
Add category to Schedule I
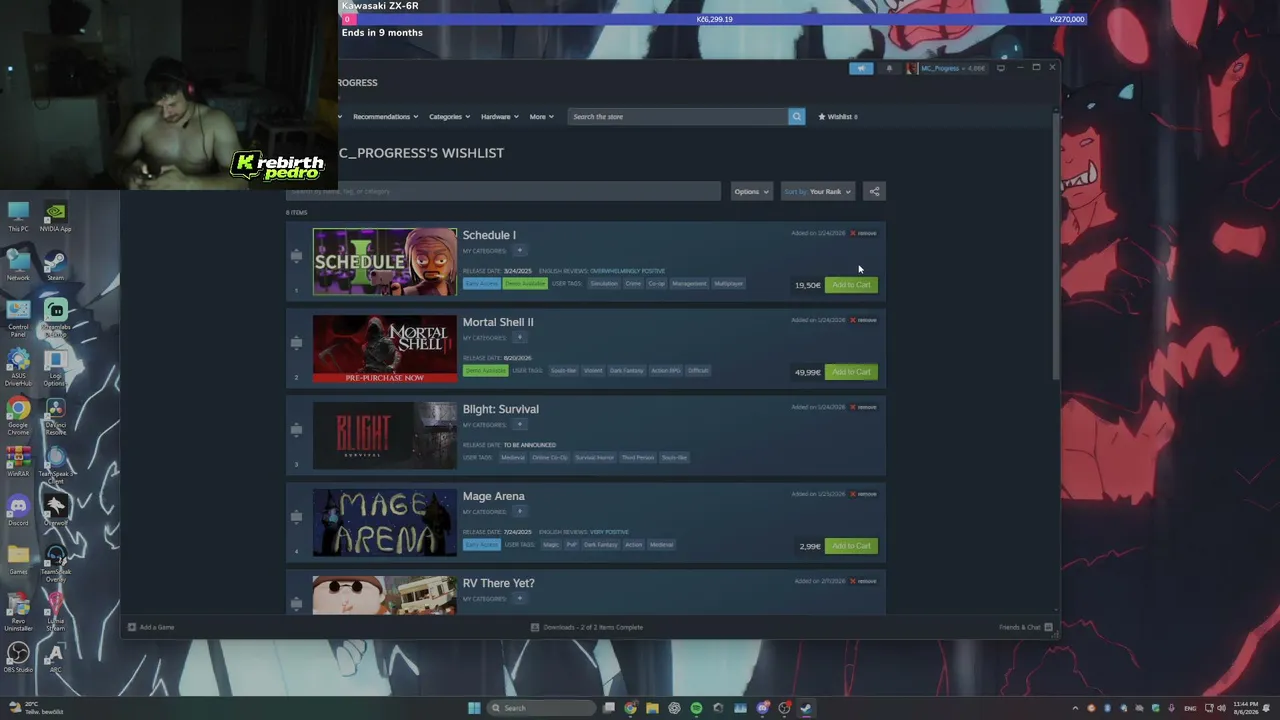pyautogui.click(x=519, y=251)
